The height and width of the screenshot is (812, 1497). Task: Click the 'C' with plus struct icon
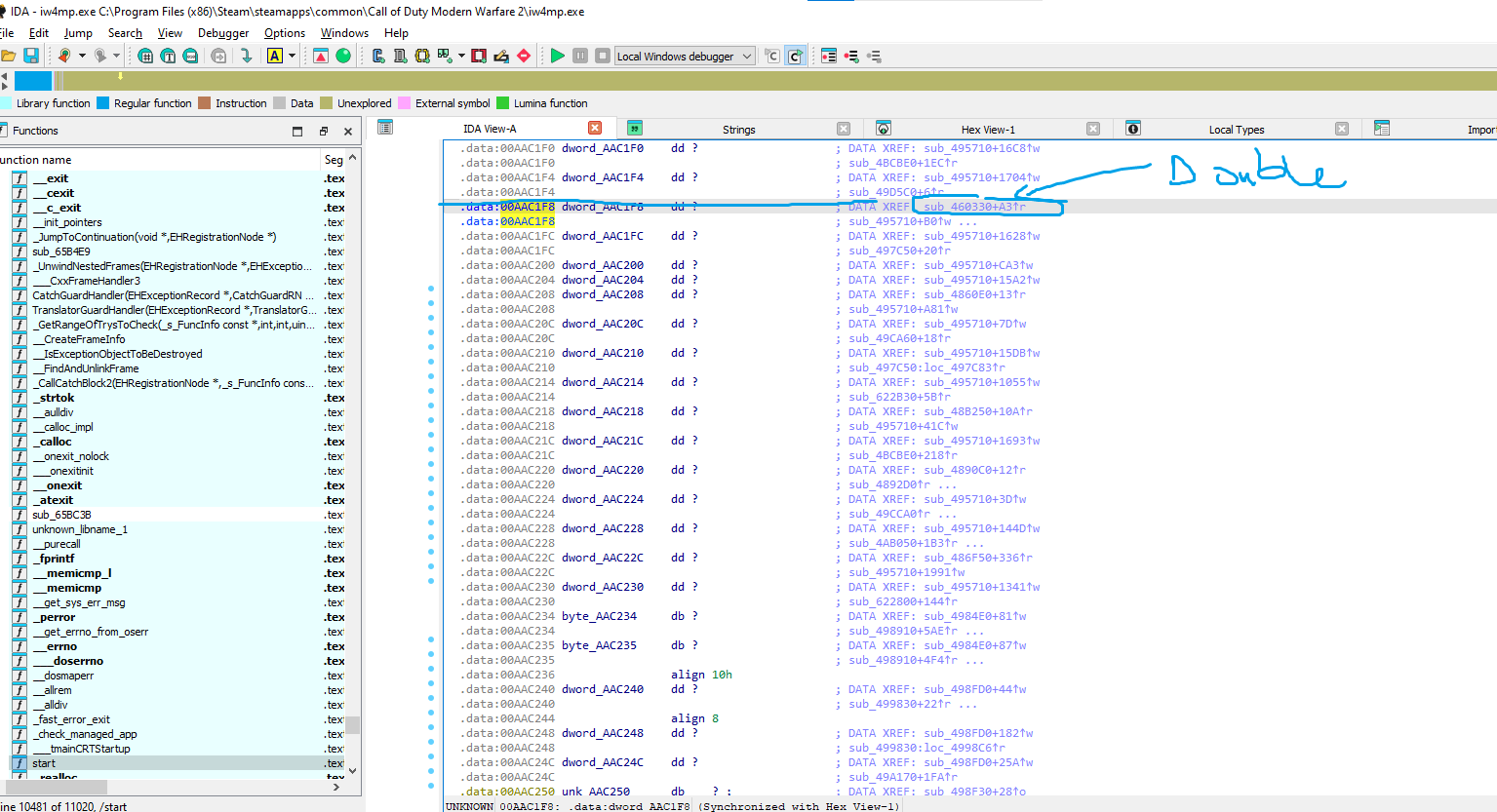(377, 56)
